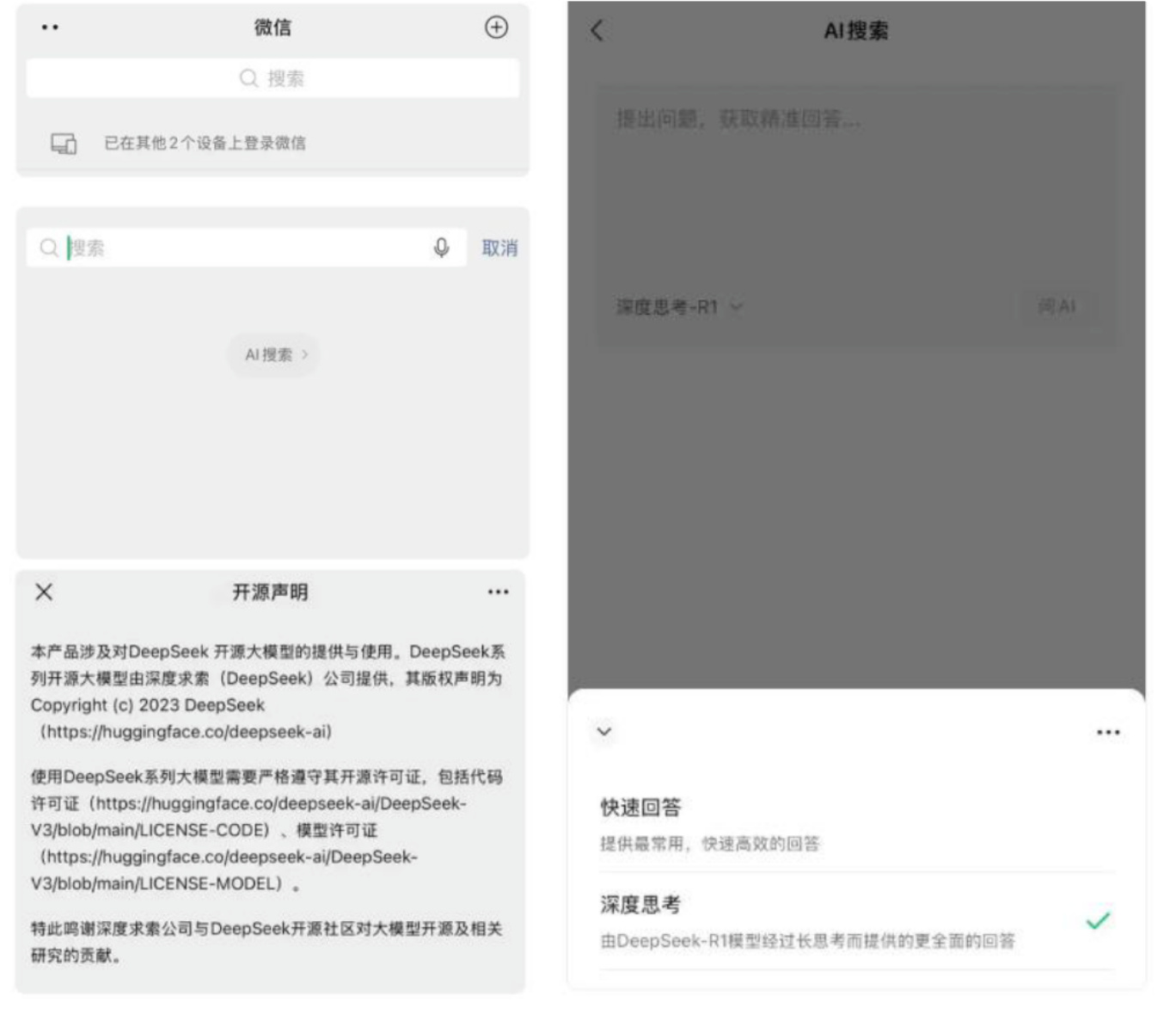Go back from AI搜索 page
Image resolution: width=1176 pixels, height=1014 pixels.
597,31
